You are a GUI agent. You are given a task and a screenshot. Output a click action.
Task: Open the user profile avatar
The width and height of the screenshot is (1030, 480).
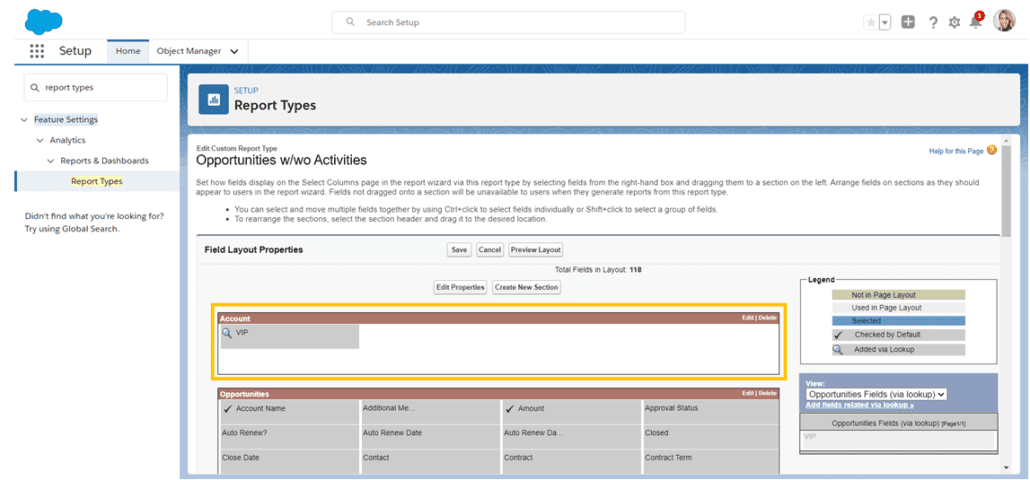[x=1004, y=21]
